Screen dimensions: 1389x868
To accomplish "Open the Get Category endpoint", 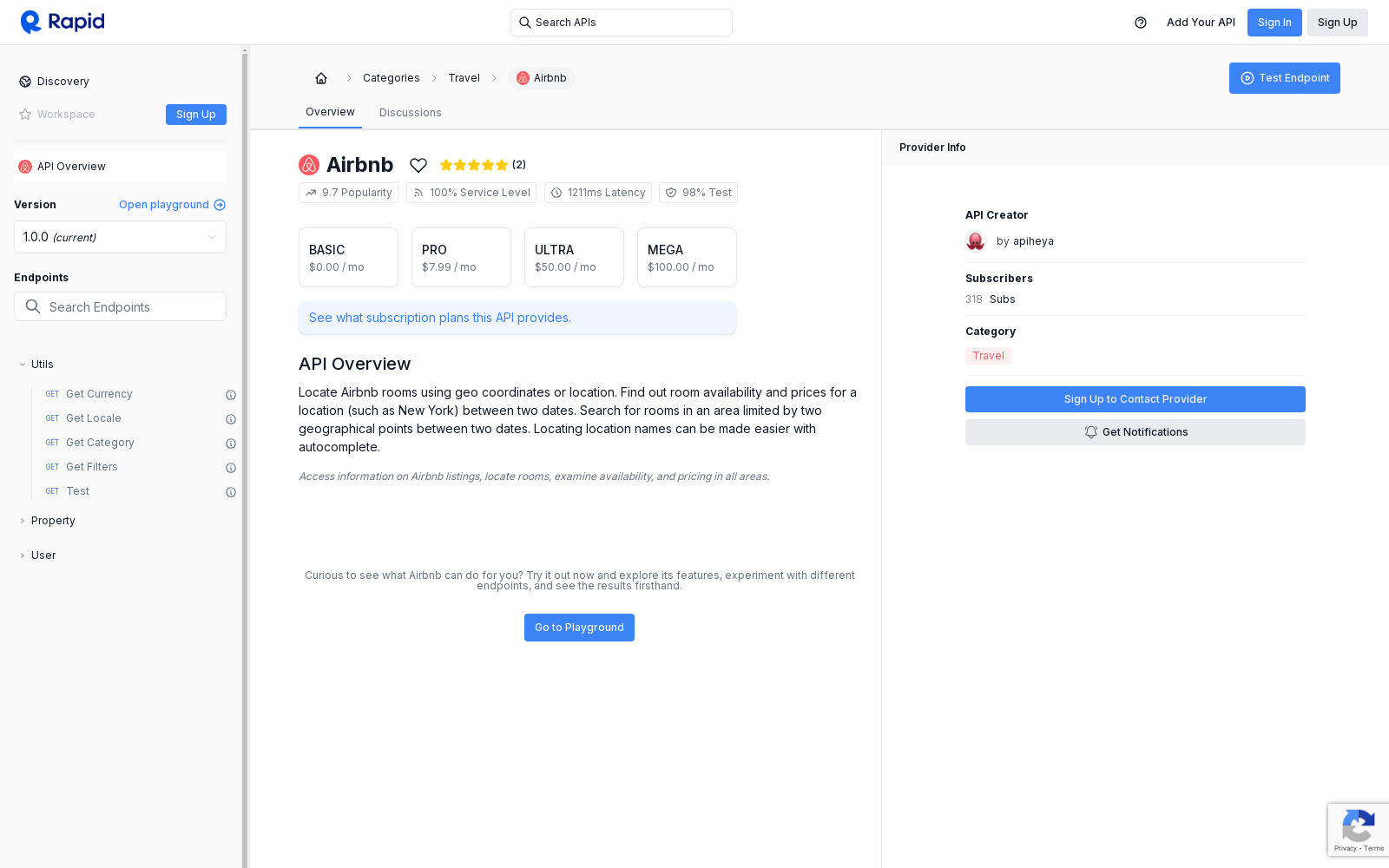I will tap(100, 443).
